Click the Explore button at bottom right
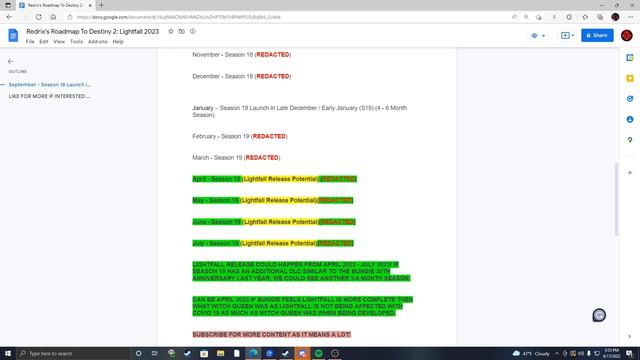Screen dimensions: 640x360 click(x=599, y=315)
